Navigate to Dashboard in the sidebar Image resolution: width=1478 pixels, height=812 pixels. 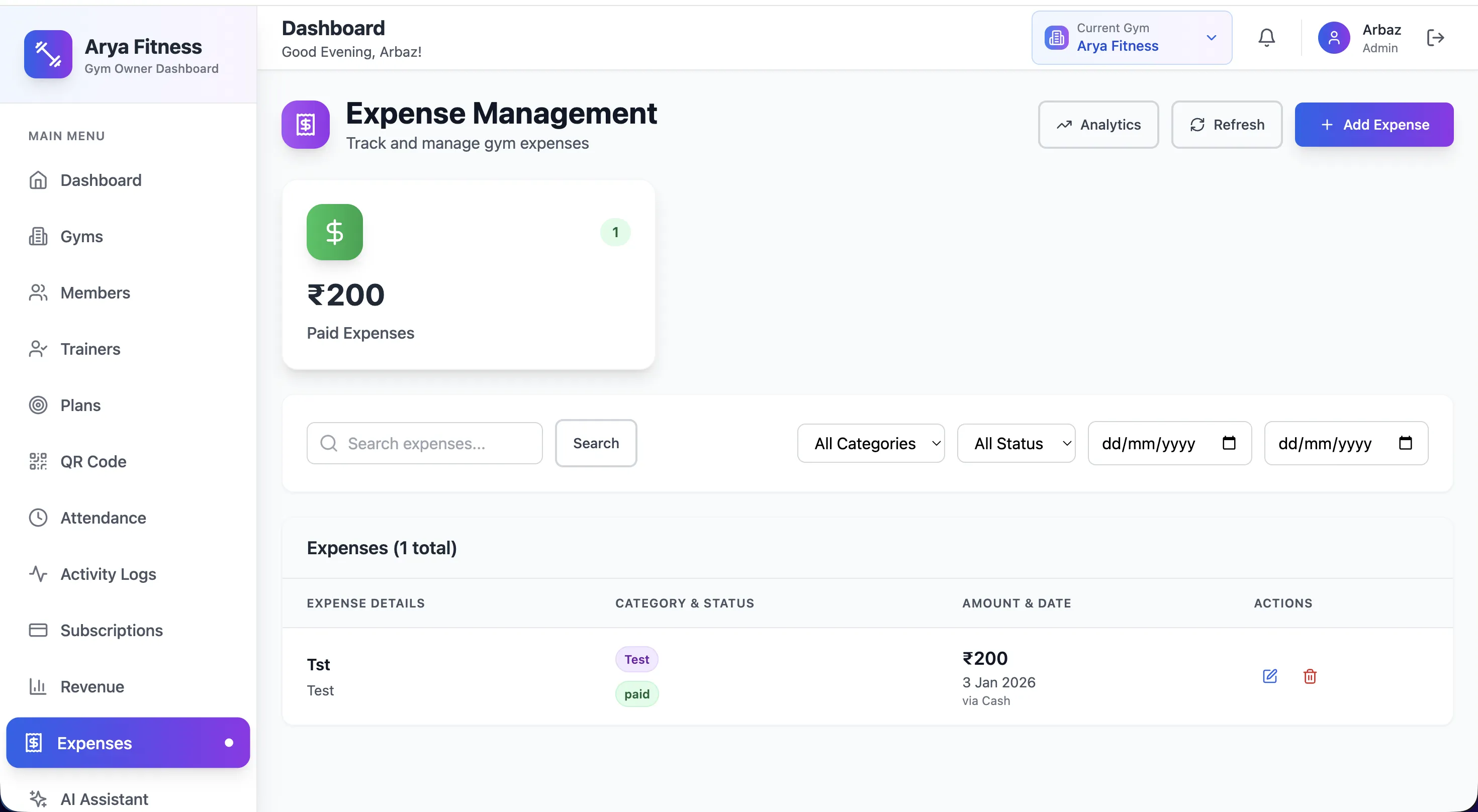pyautogui.click(x=101, y=180)
